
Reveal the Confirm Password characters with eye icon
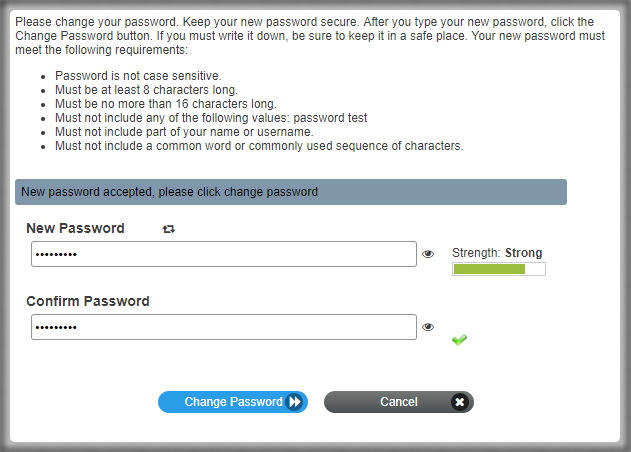pyautogui.click(x=428, y=327)
